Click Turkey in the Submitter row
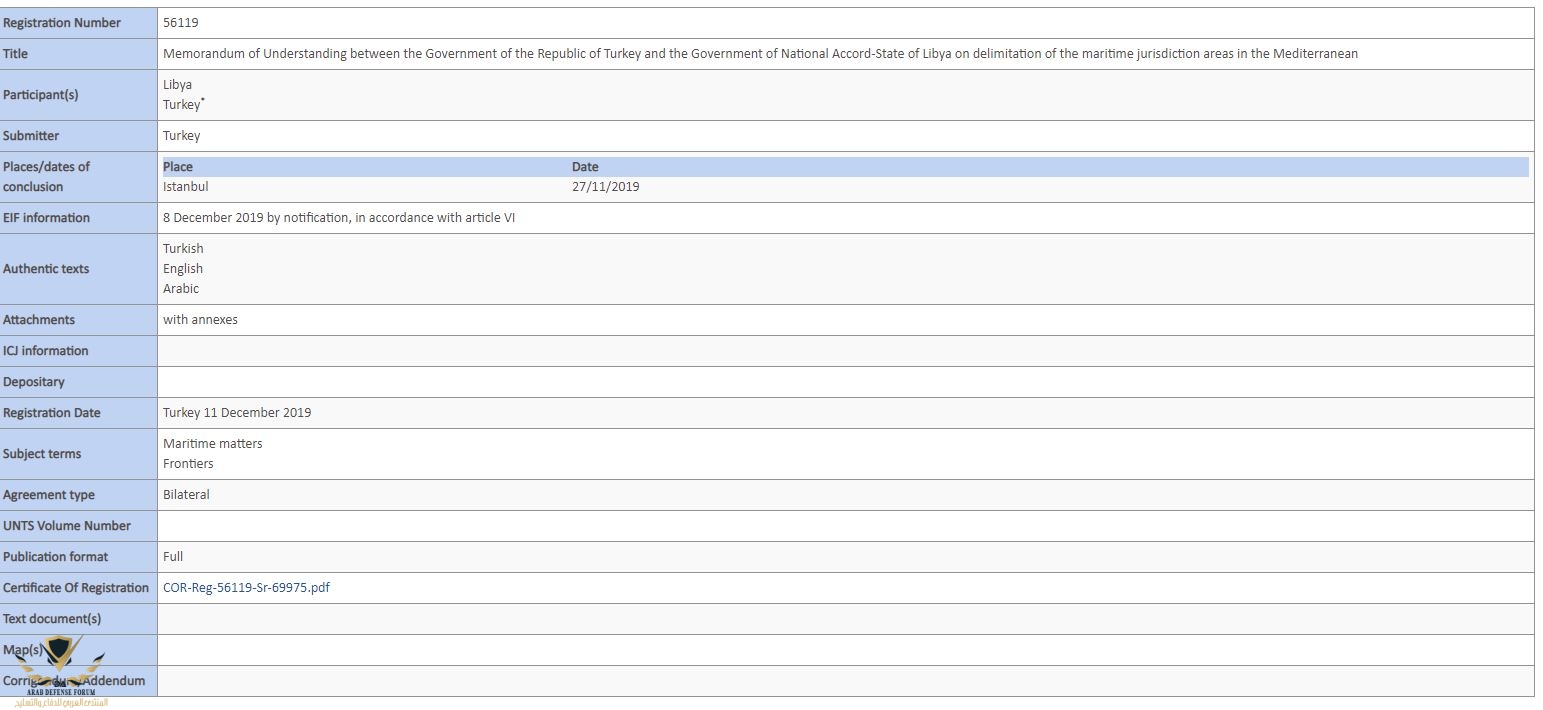Viewport: 1543px width, 710px height. click(x=181, y=136)
